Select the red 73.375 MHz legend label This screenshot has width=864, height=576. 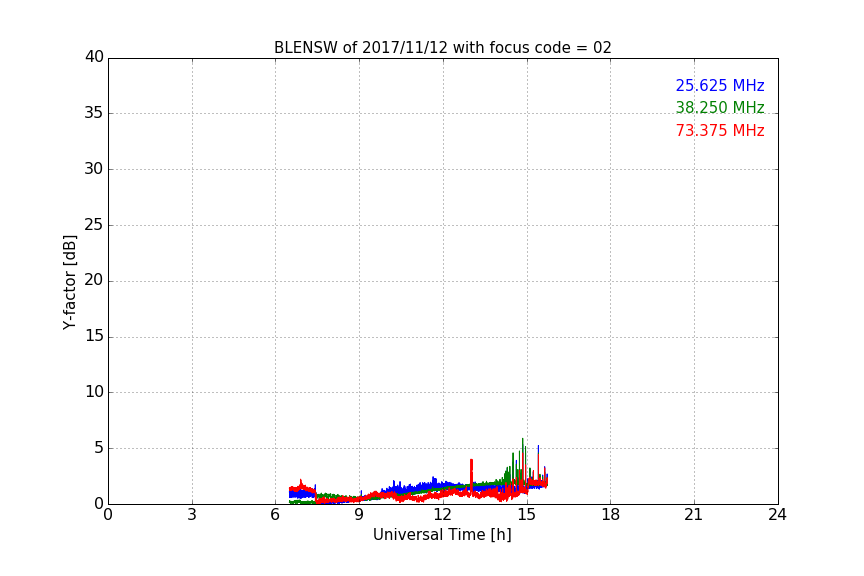(x=720, y=131)
